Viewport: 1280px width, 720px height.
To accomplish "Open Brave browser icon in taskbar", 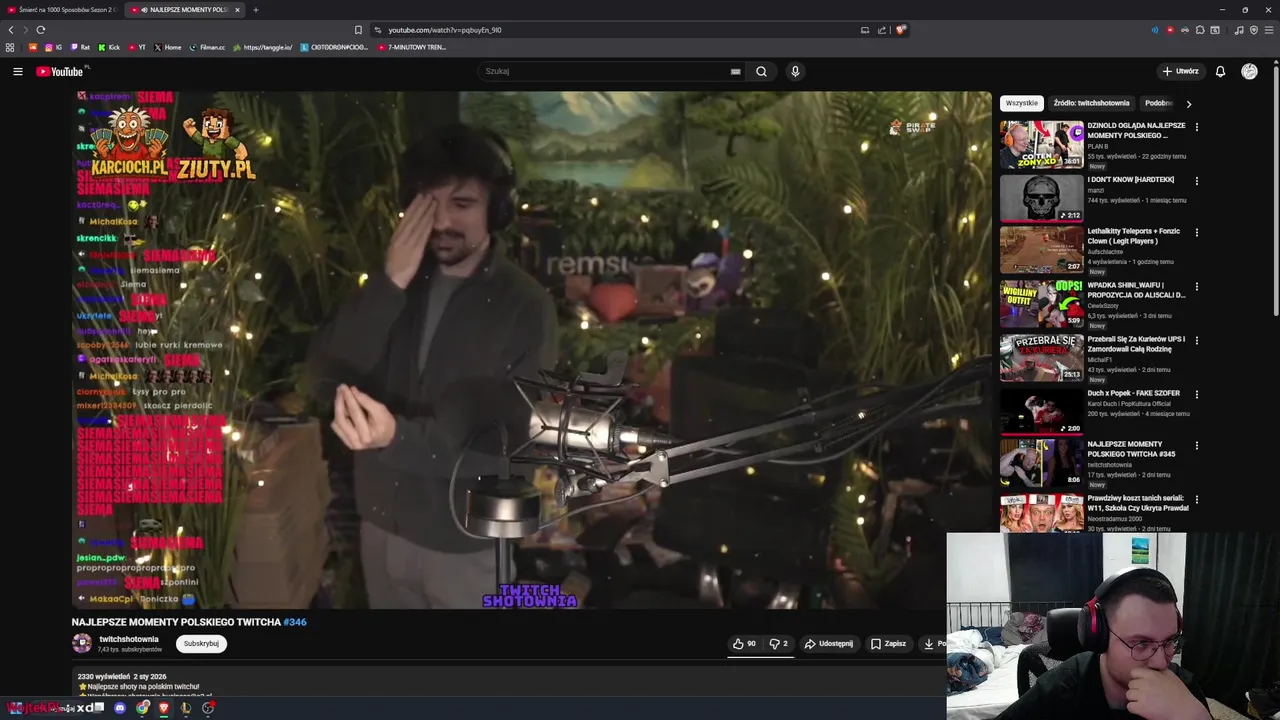I will (x=164, y=708).
